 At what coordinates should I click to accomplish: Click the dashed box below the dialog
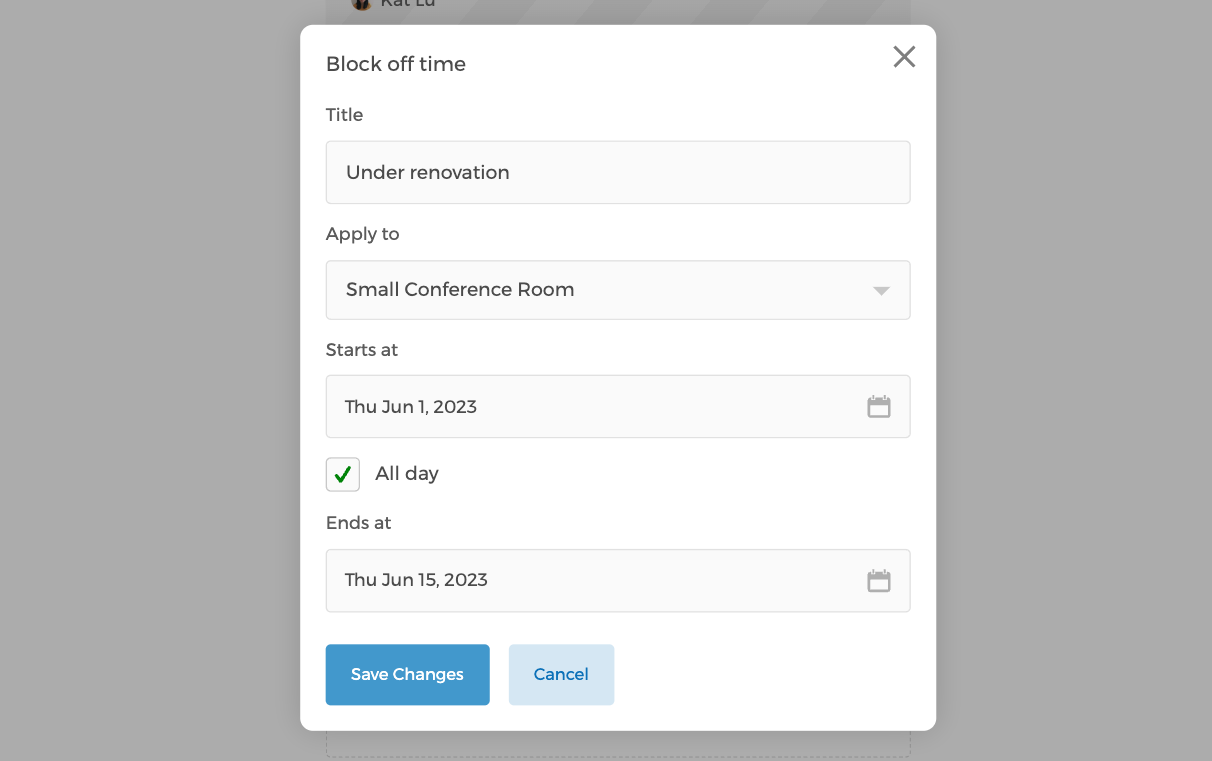(617, 745)
